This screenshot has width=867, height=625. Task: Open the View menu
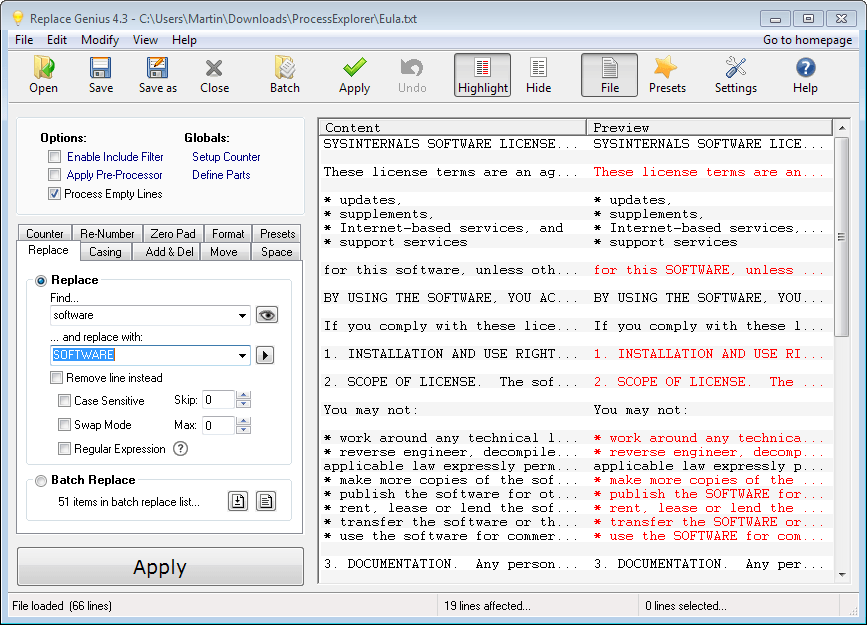(145, 40)
